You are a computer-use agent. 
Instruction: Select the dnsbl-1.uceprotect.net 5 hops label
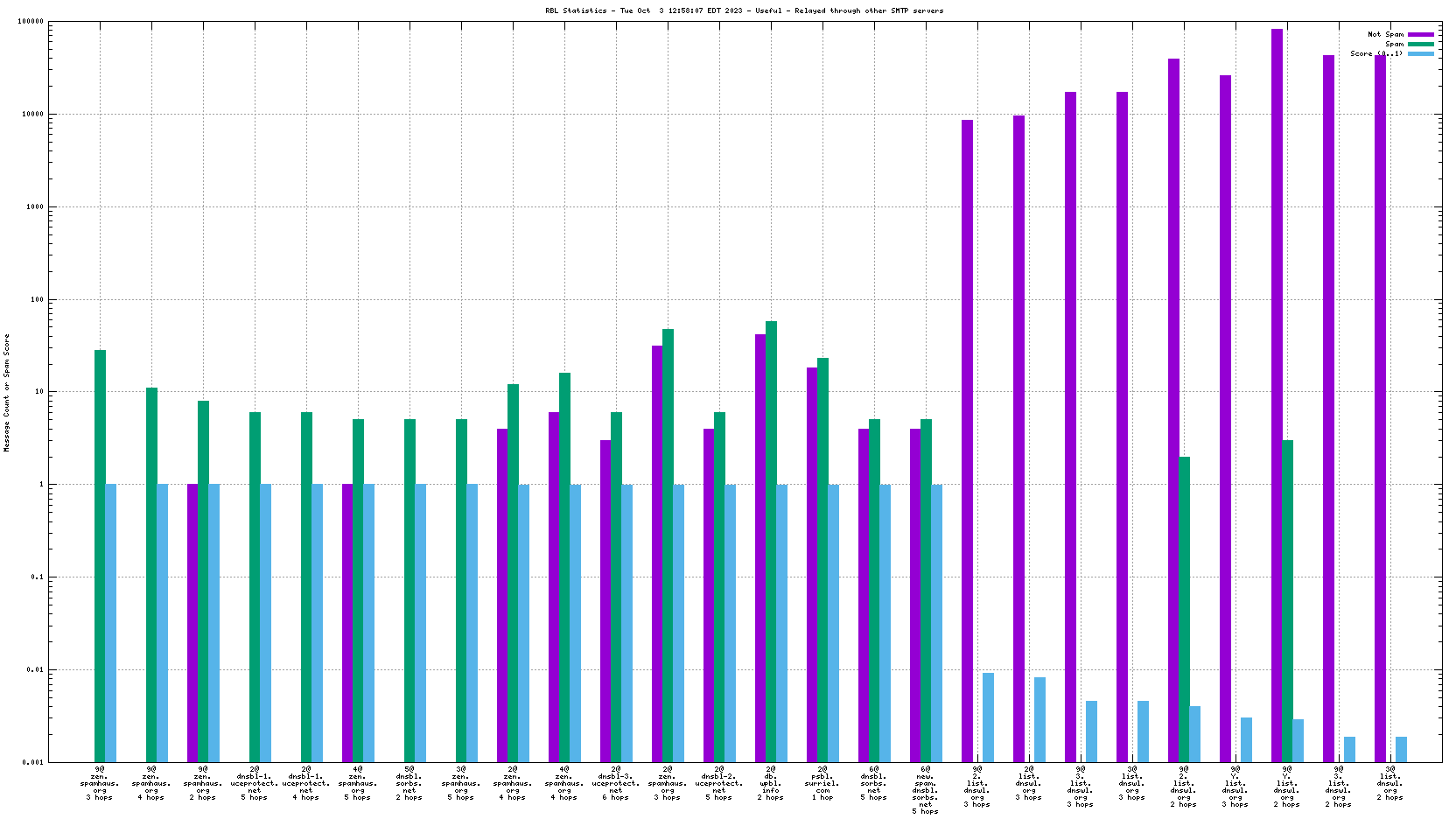(254, 787)
